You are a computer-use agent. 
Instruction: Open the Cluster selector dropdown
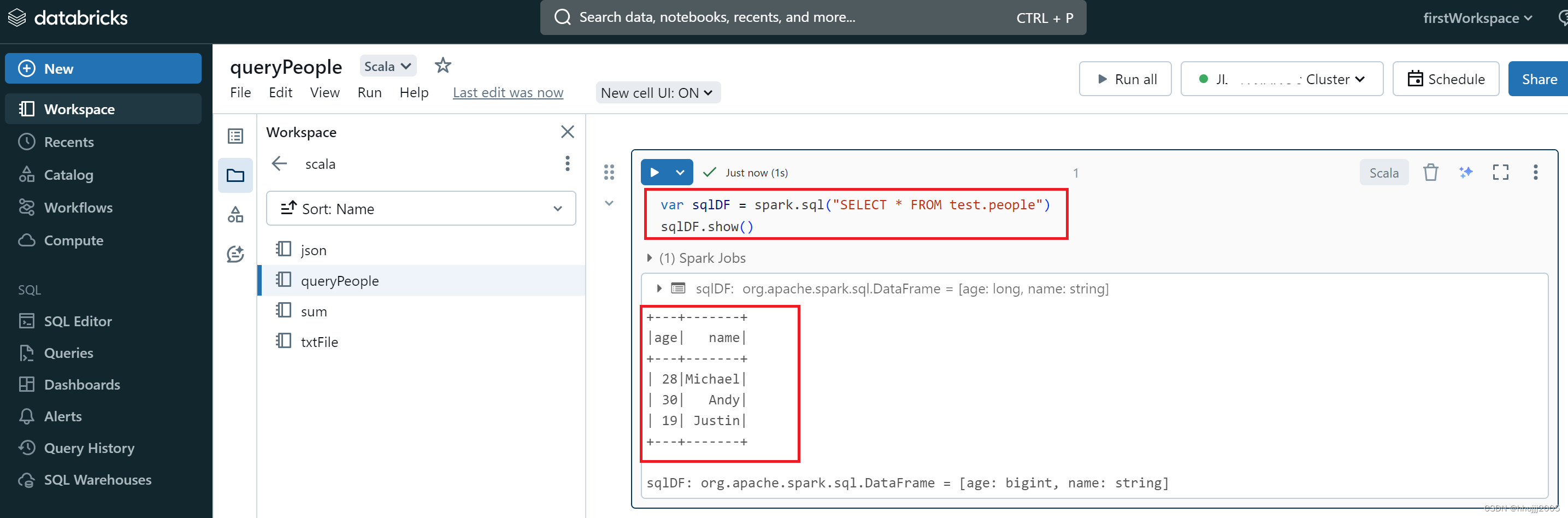[1281, 79]
